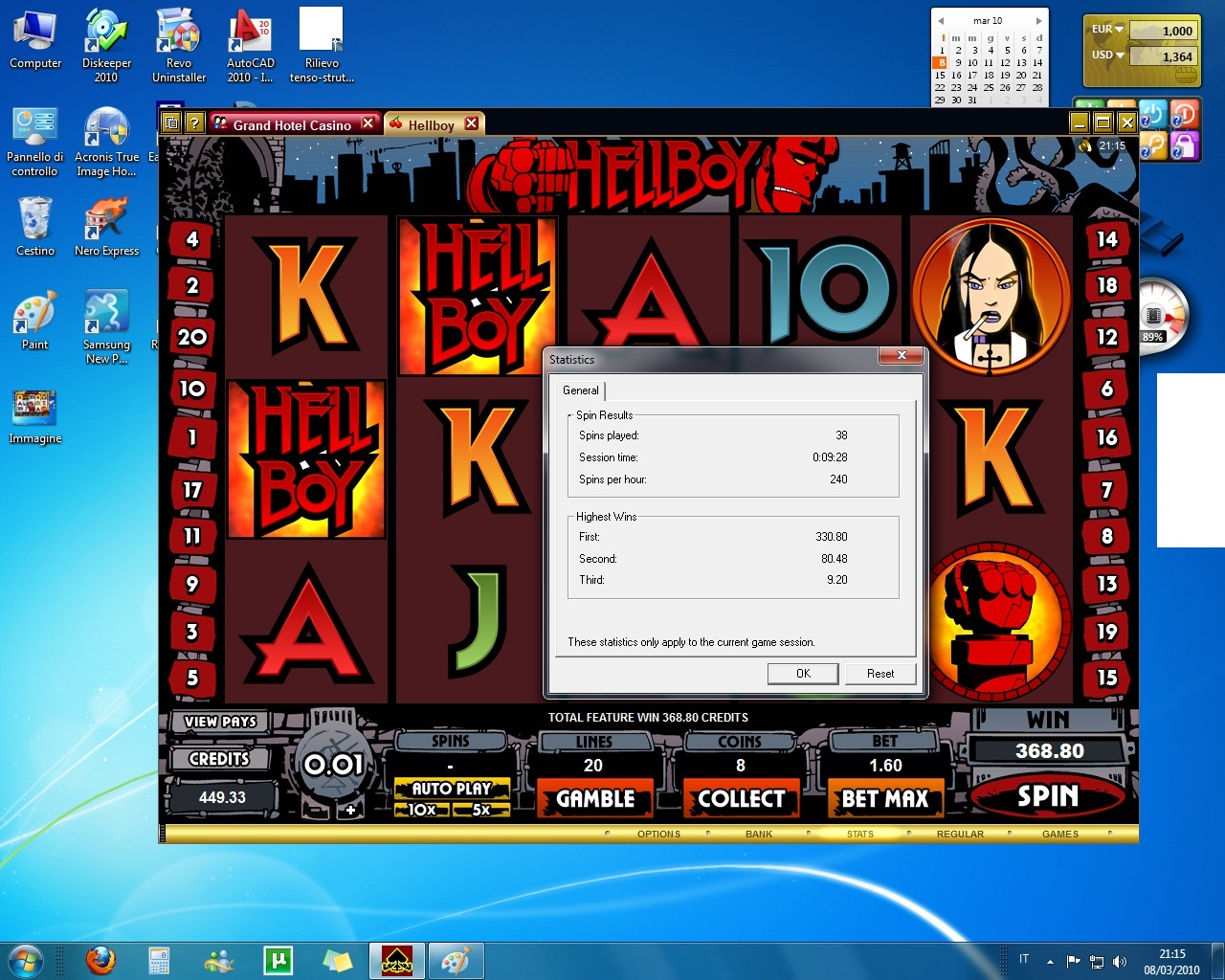This screenshot has width=1225, height=980.
Task: Open the Samsung New PC Studio shortcut
Action: click(106, 326)
